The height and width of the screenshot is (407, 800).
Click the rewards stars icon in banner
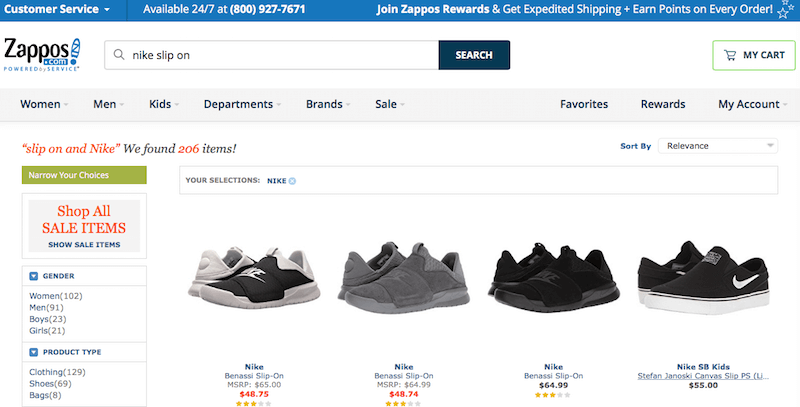(x=786, y=9)
